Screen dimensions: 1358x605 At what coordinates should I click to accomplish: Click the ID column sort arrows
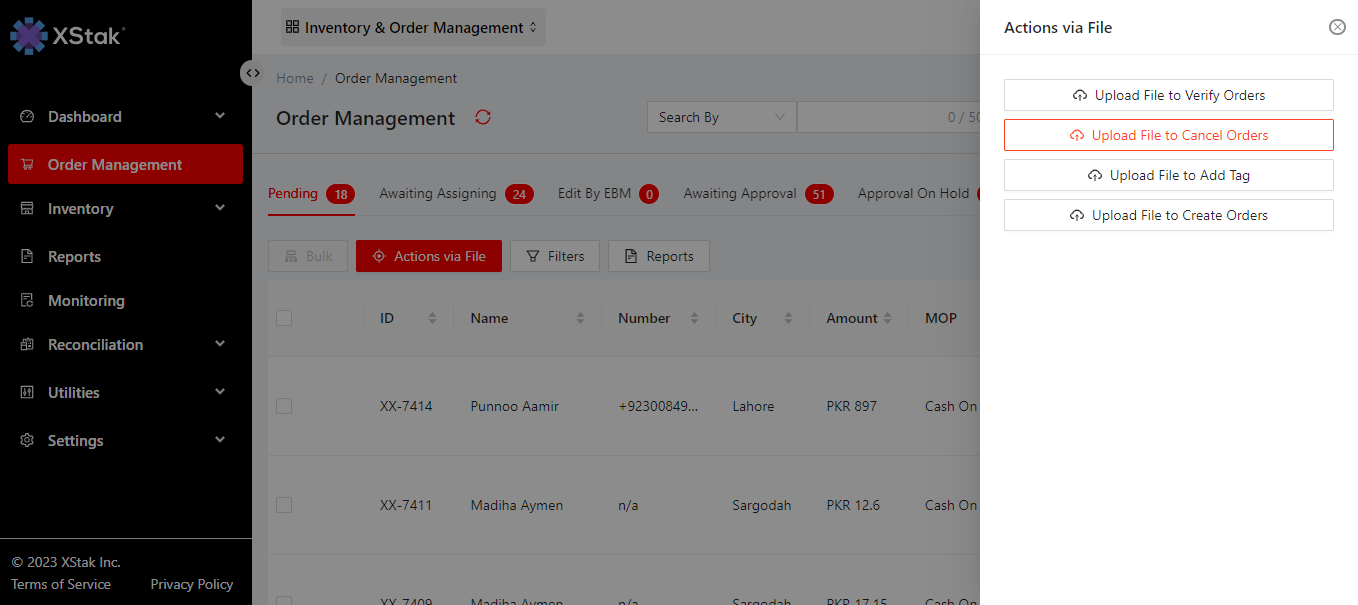pos(432,318)
